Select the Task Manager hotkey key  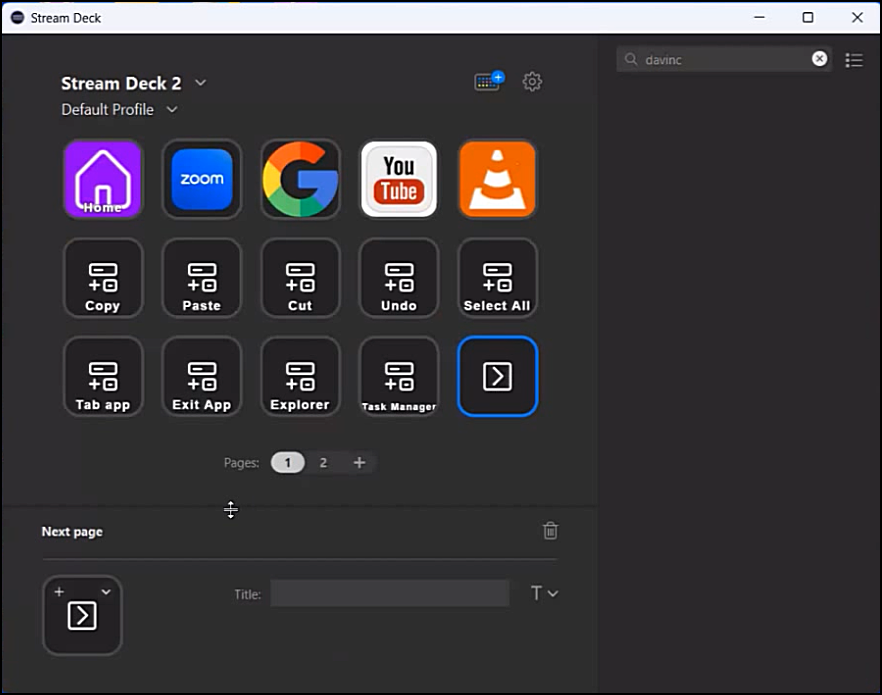[x=399, y=376]
